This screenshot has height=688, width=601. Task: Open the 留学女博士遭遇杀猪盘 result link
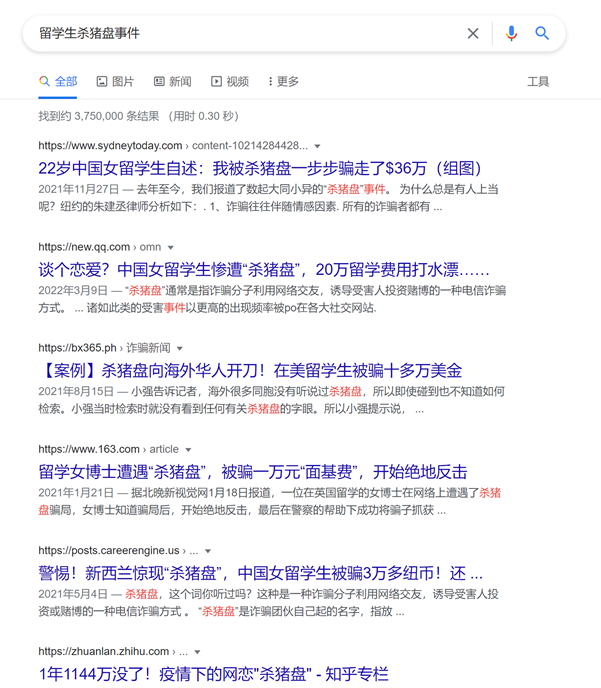coord(253,471)
